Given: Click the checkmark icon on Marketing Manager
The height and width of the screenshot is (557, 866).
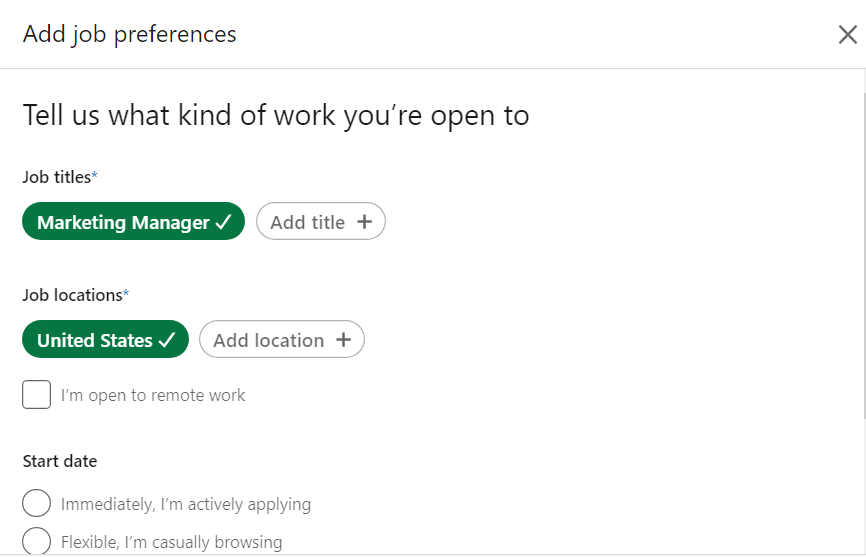Looking at the screenshot, I should tap(224, 222).
